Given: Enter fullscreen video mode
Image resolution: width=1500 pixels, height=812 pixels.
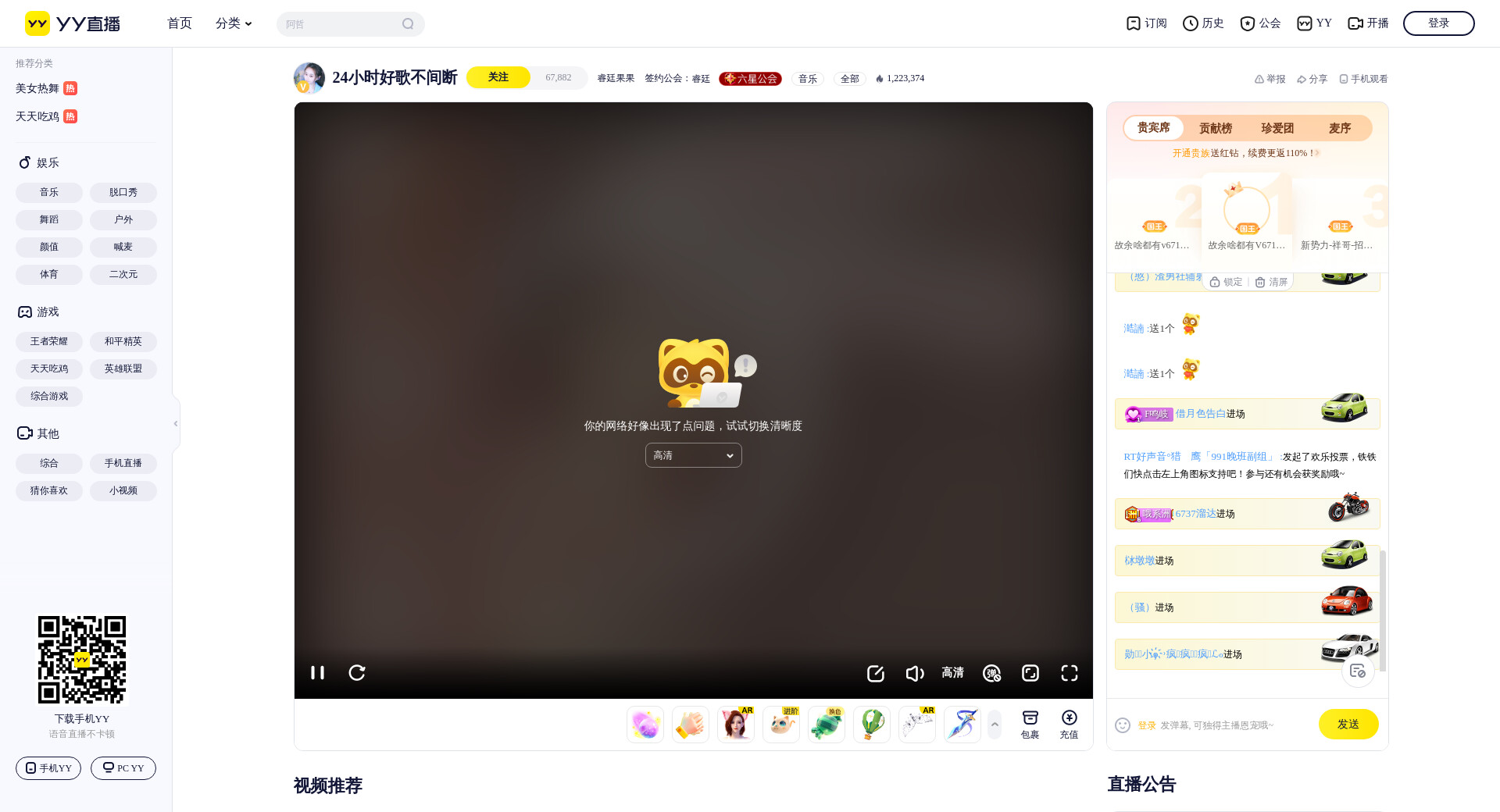Looking at the screenshot, I should click(x=1070, y=673).
